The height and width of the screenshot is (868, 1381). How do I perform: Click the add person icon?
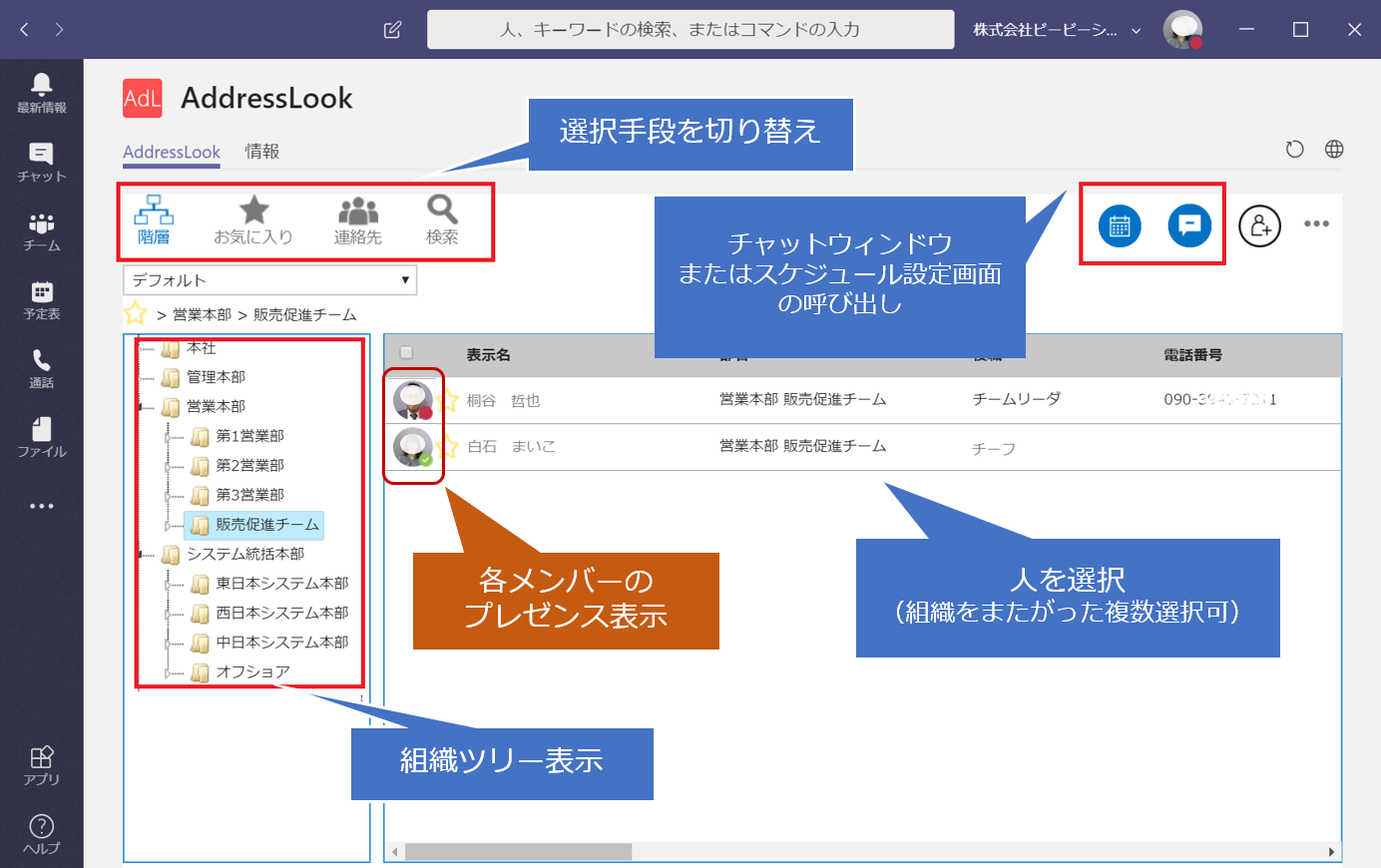(x=1259, y=225)
